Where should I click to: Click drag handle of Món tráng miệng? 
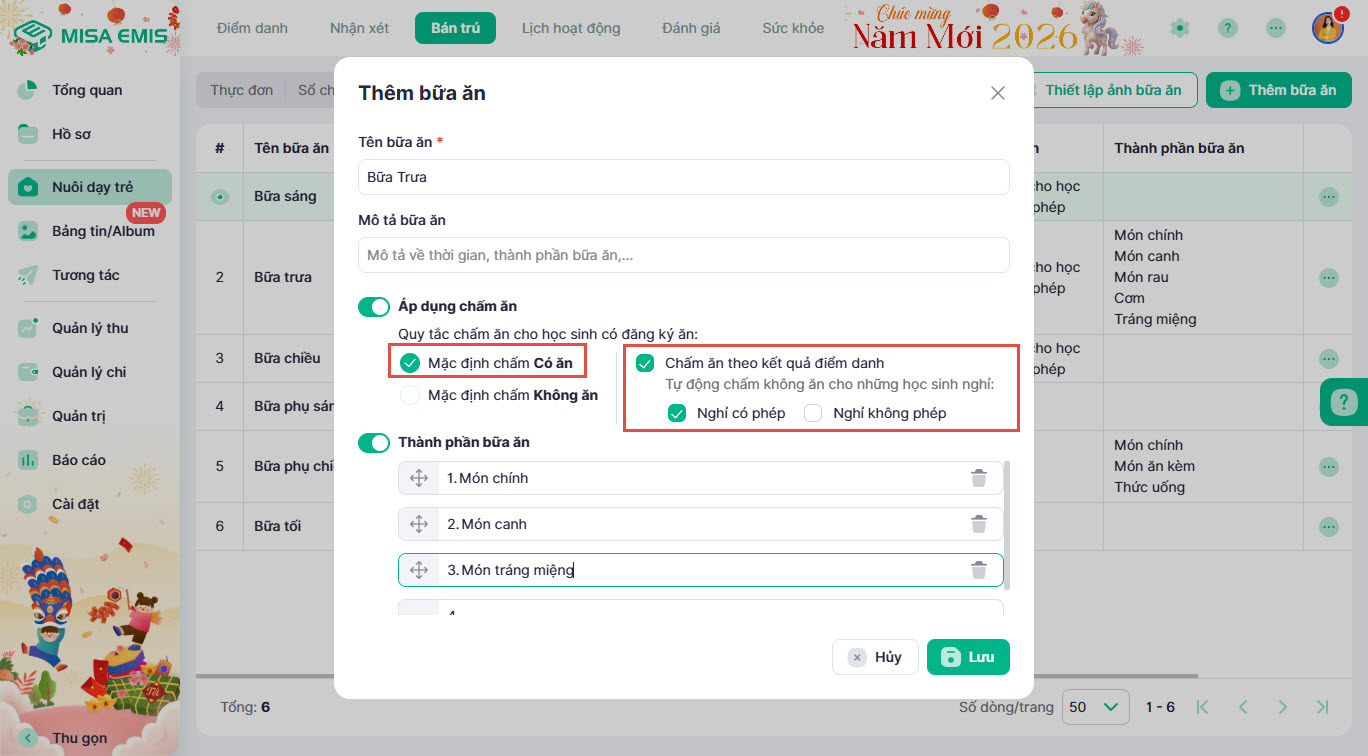[x=419, y=570]
